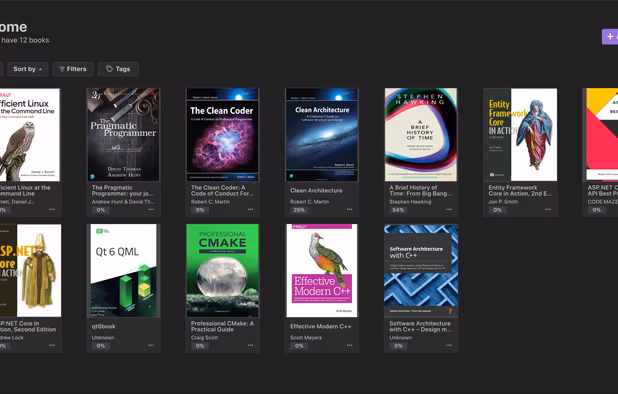This screenshot has width=618, height=394.
Task: Click the 'Clean Architecture' title text
Action: [316, 190]
